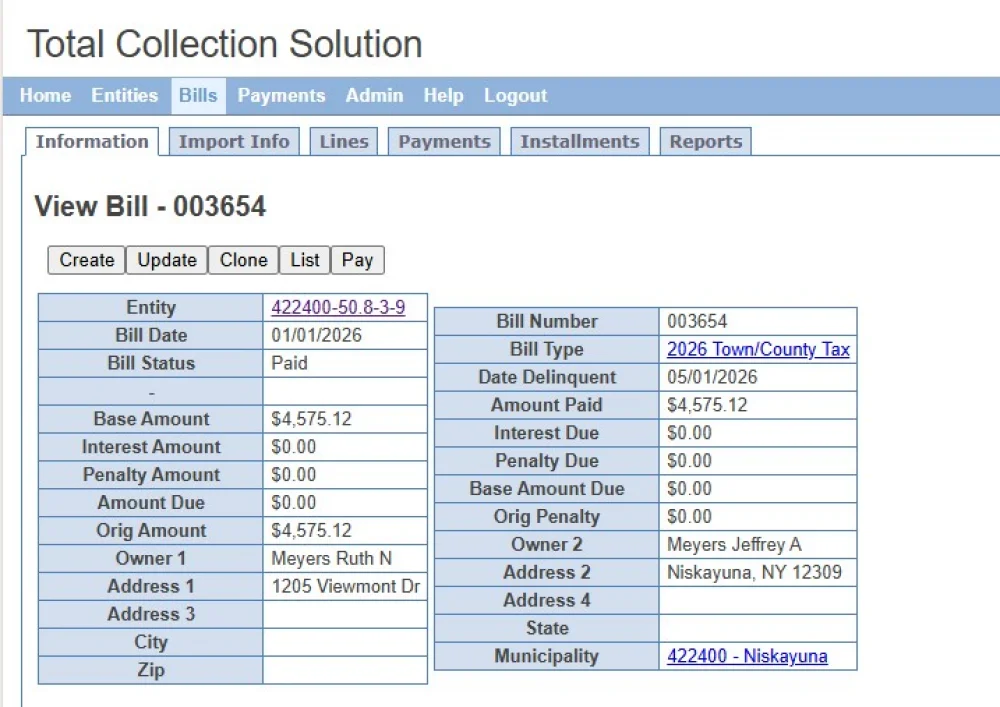The height and width of the screenshot is (707, 1000).
Task: Select the Bills menu item
Action: (198, 96)
